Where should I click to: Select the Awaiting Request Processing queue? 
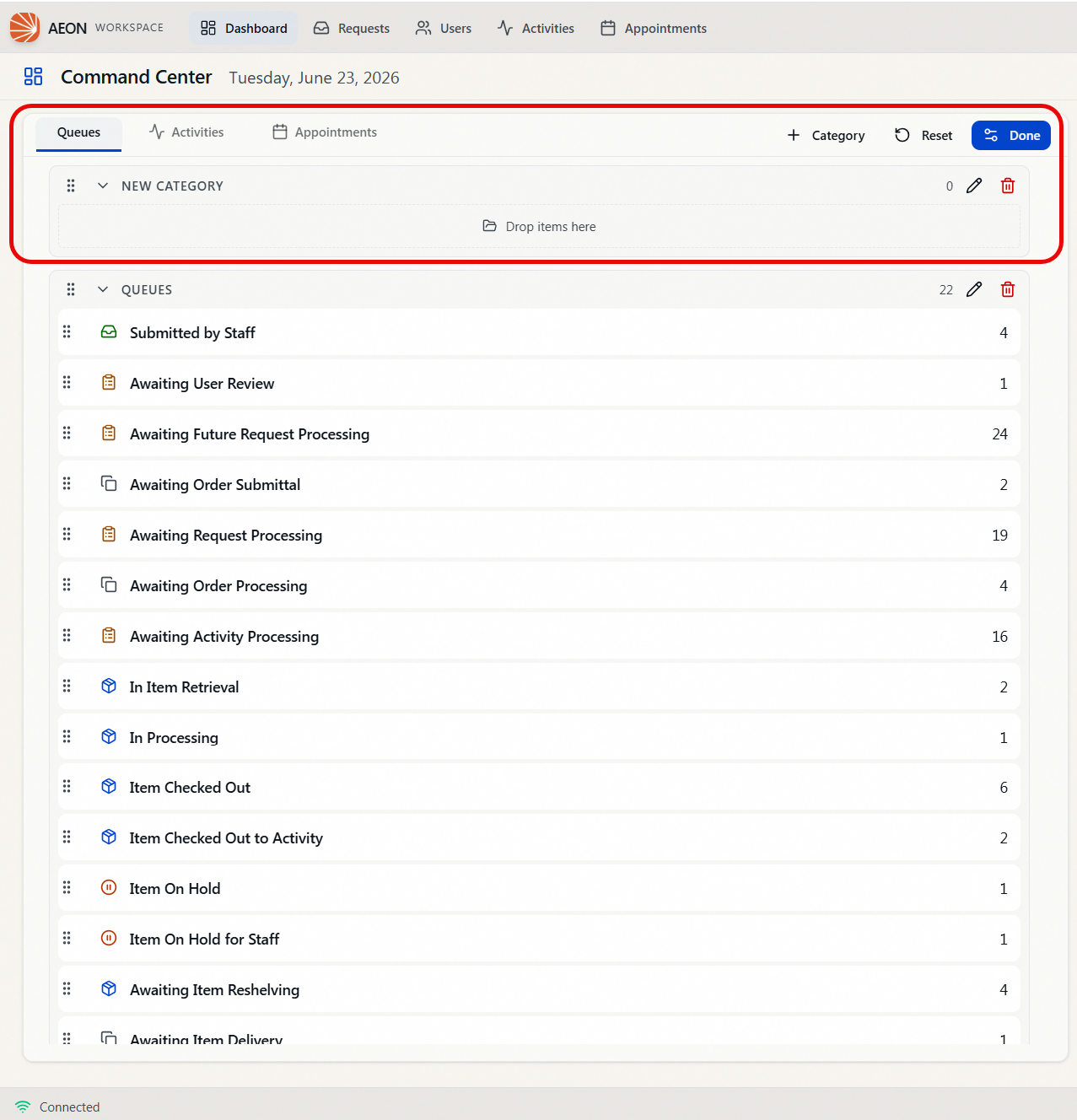point(539,535)
